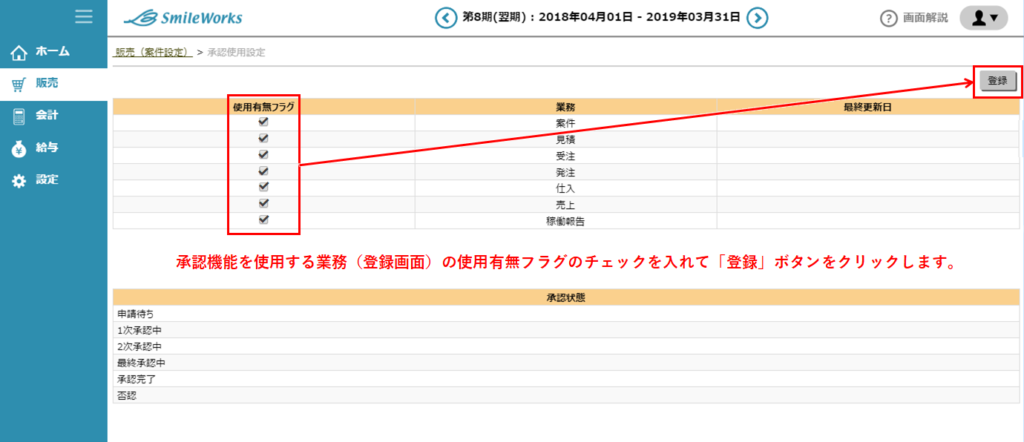Click the SmileWorks logo
Screen dimensions: 1024x442
tap(182, 18)
